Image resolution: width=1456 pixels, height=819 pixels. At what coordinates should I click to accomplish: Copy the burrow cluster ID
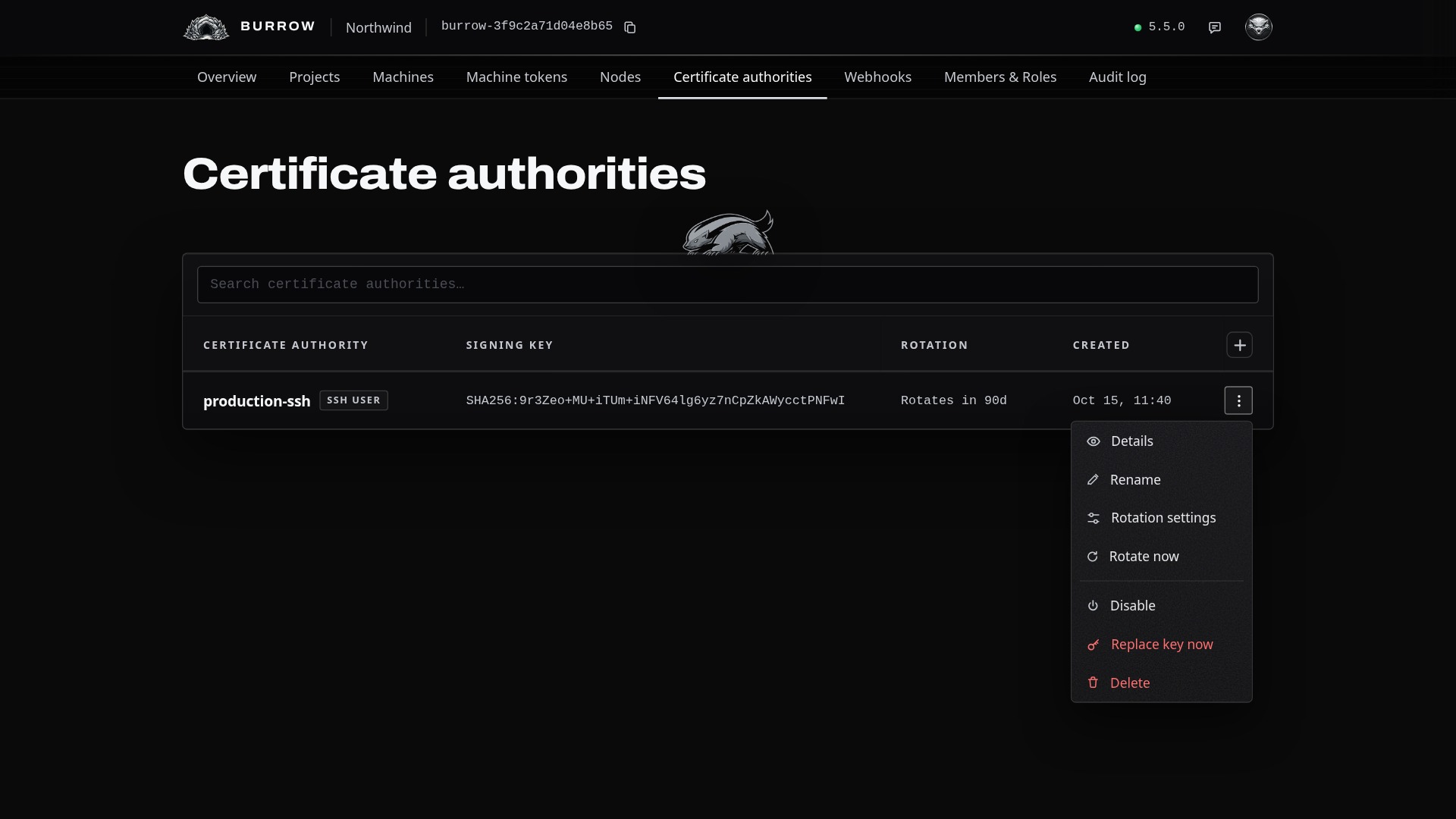click(x=629, y=27)
